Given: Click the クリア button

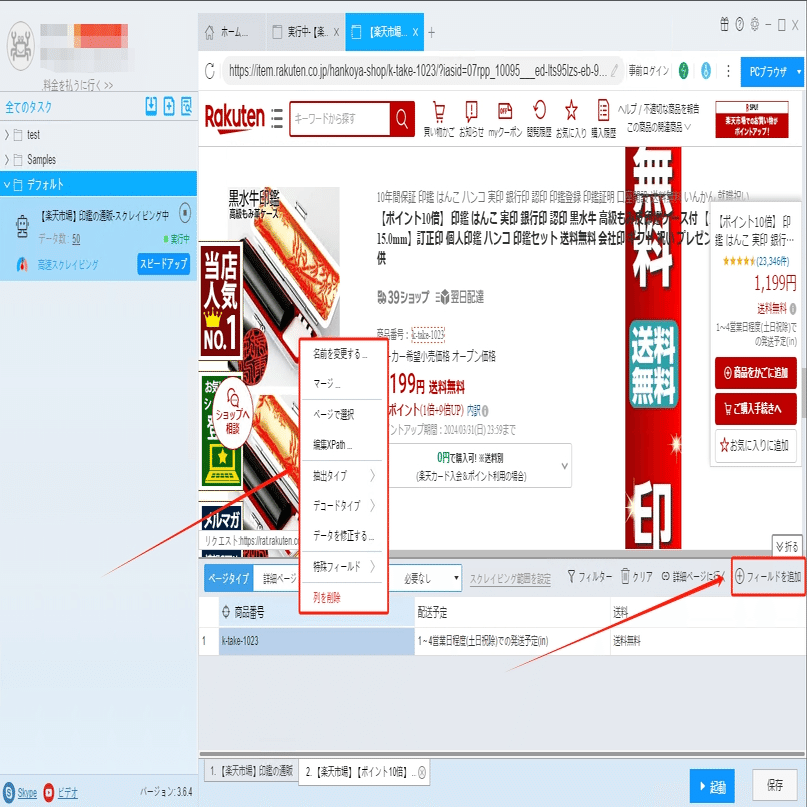Looking at the screenshot, I should click(x=637, y=577).
